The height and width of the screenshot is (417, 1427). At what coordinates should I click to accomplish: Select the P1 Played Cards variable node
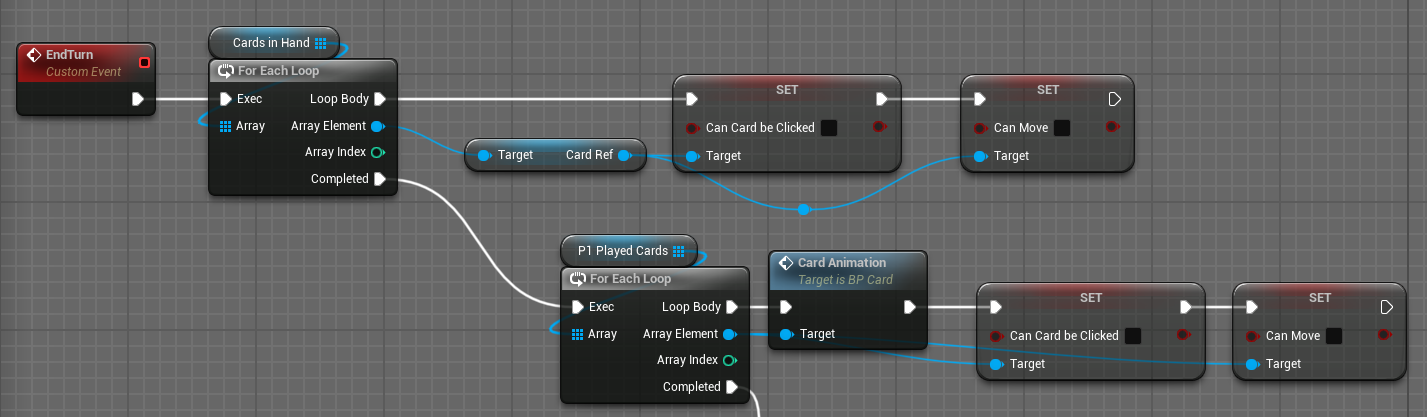point(624,251)
